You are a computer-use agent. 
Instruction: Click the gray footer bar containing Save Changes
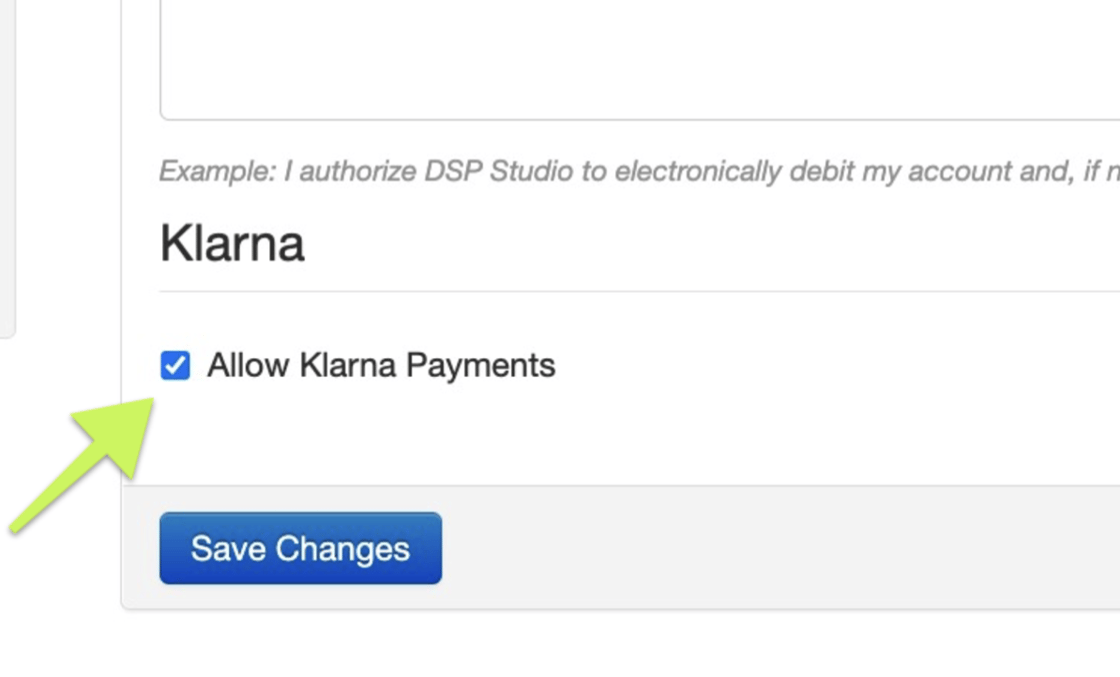(x=700, y=547)
